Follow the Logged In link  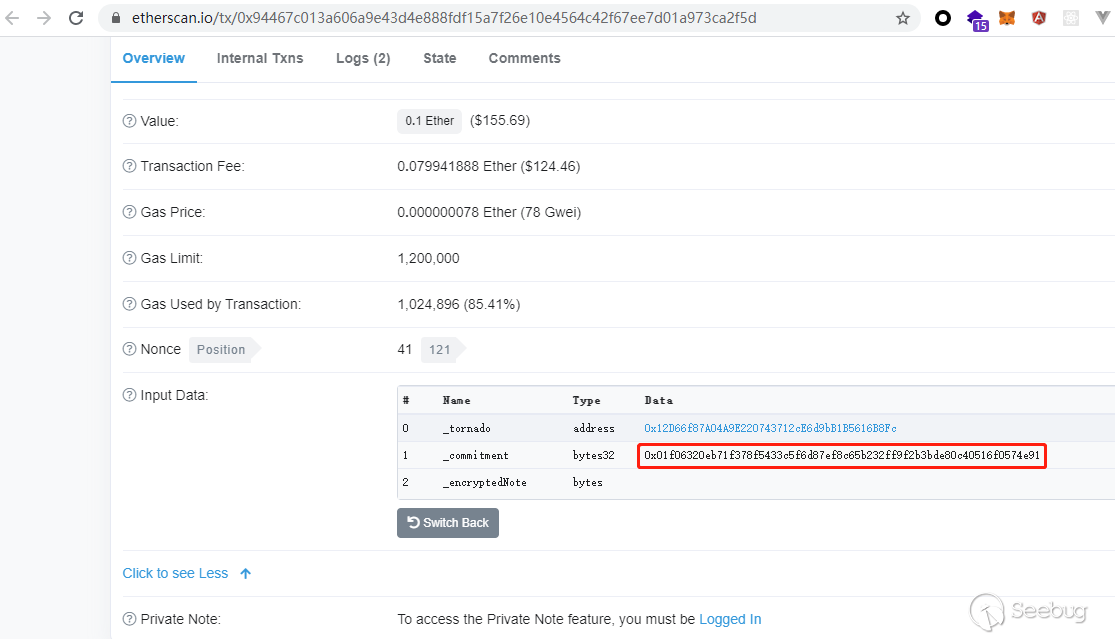730,619
